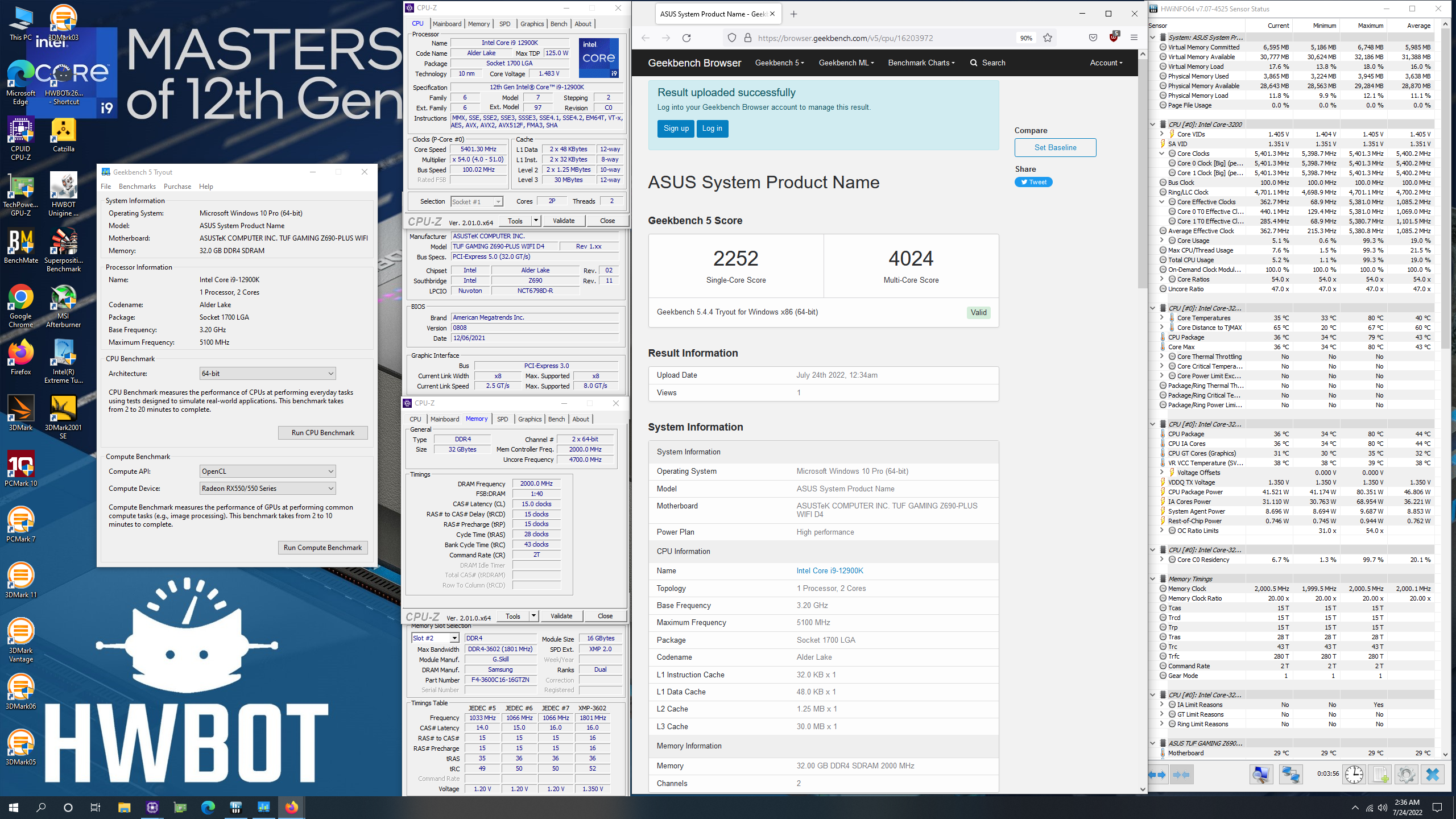This screenshot has width=1456, height=819.
Task: Open Catzilla desktop icon
Action: point(63,135)
